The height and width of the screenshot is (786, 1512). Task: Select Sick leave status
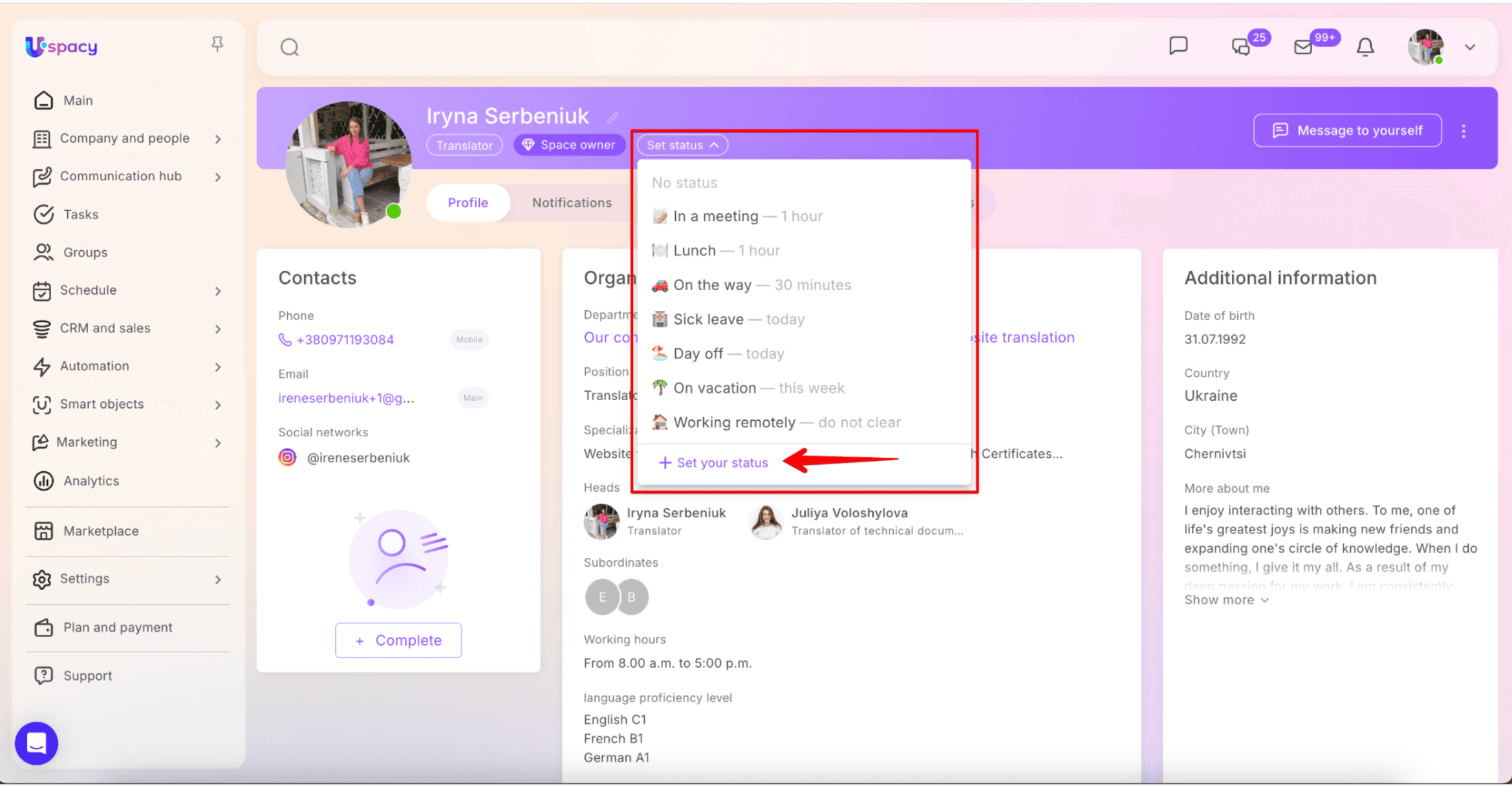(x=803, y=319)
